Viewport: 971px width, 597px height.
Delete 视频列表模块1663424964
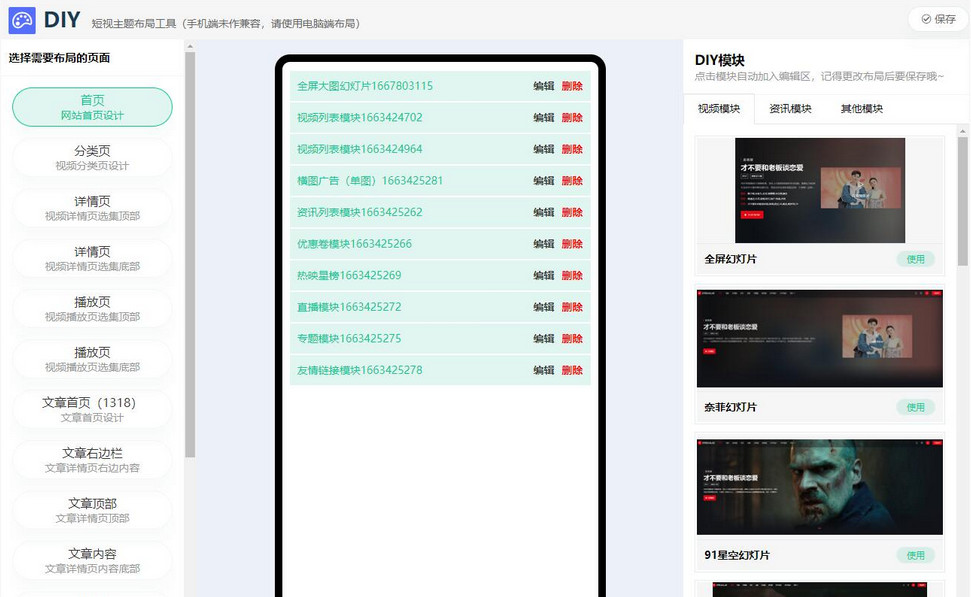point(572,149)
